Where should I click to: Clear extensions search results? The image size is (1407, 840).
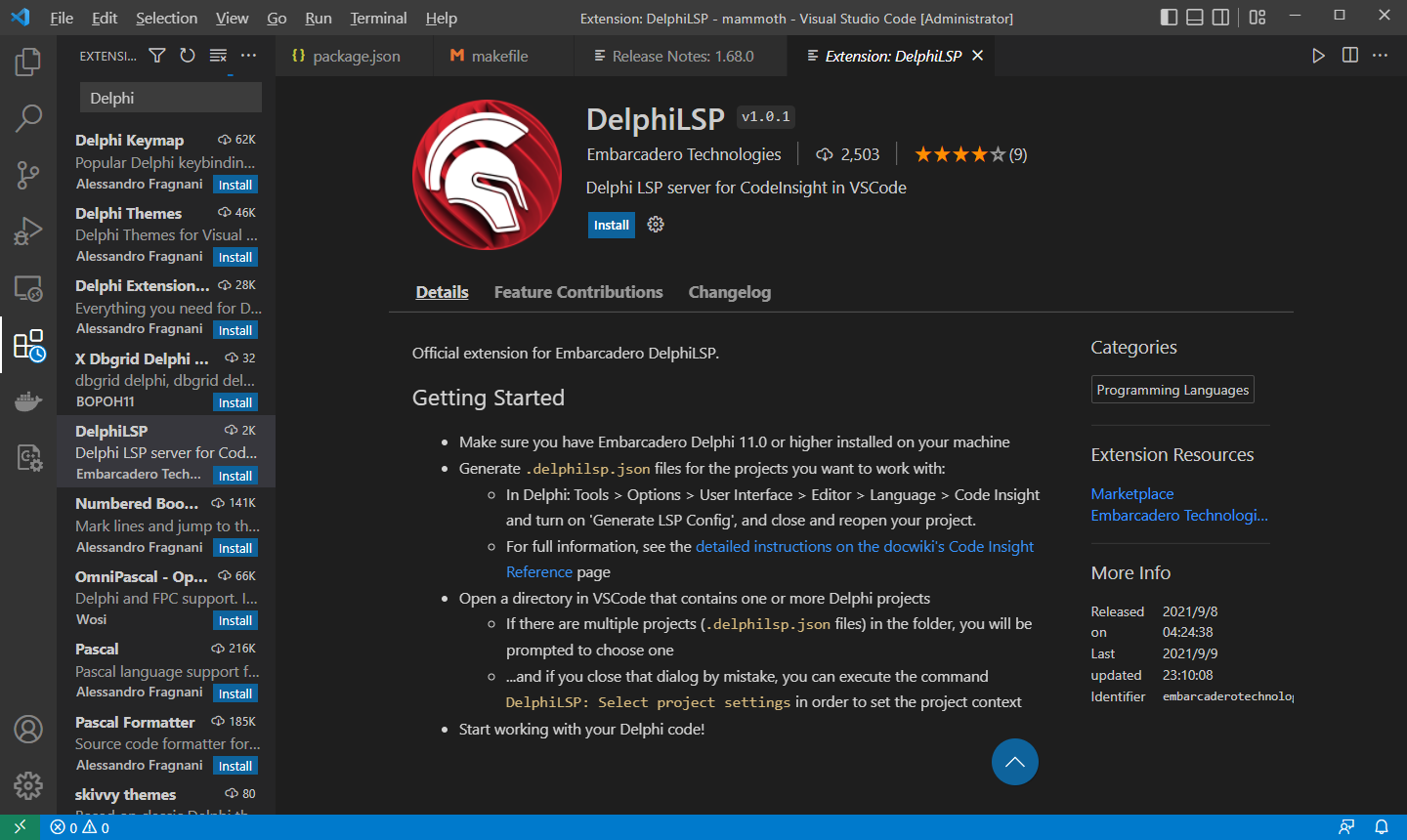[x=218, y=56]
